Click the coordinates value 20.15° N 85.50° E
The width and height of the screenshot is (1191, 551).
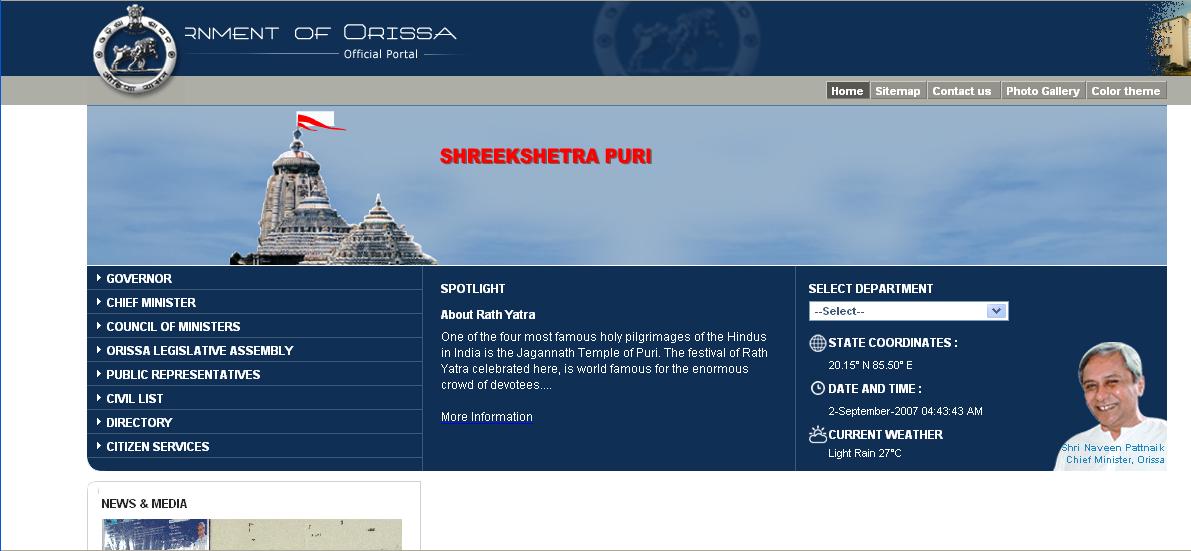coord(870,366)
